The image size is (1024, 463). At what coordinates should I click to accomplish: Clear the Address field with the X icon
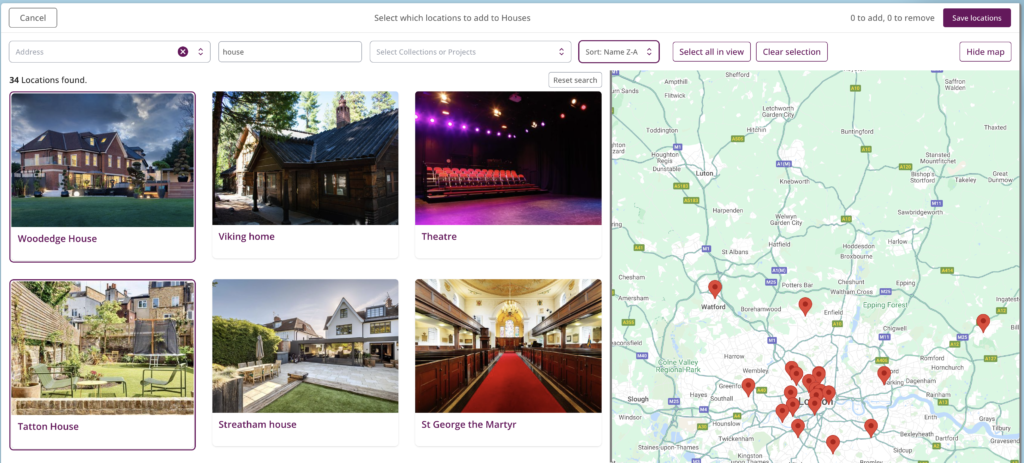click(x=183, y=52)
